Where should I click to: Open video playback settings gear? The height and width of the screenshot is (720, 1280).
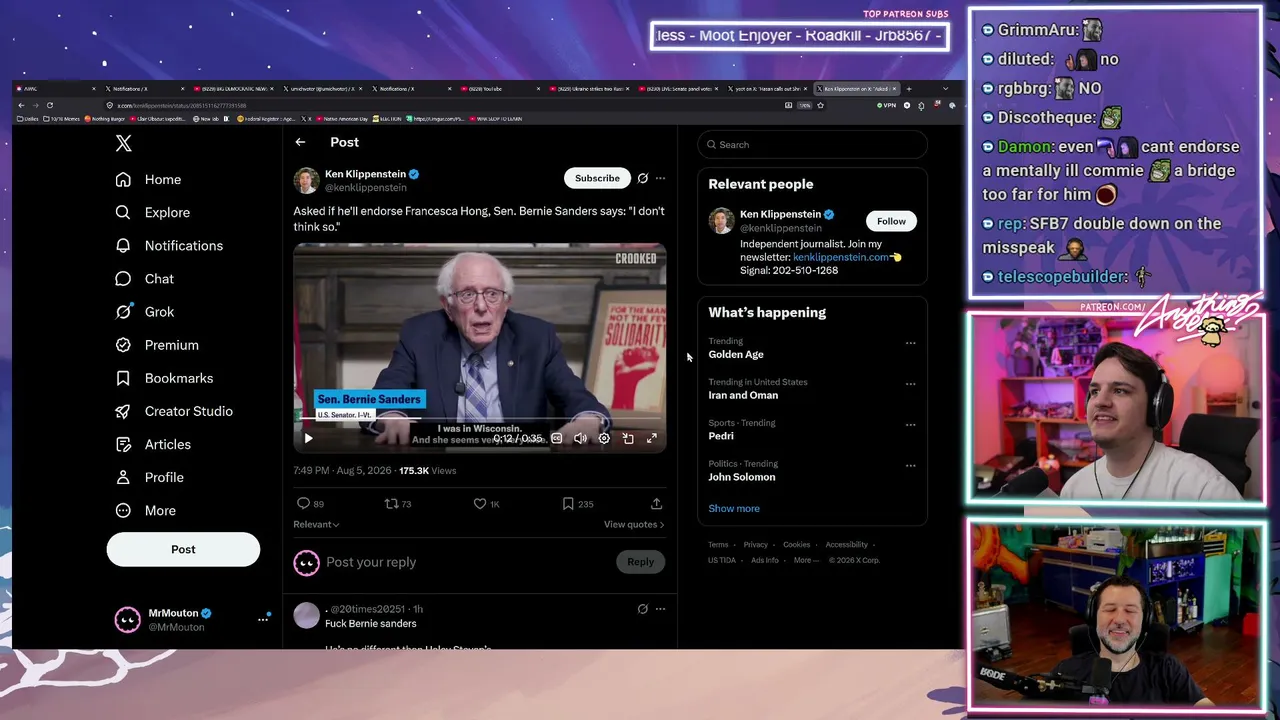(x=604, y=438)
